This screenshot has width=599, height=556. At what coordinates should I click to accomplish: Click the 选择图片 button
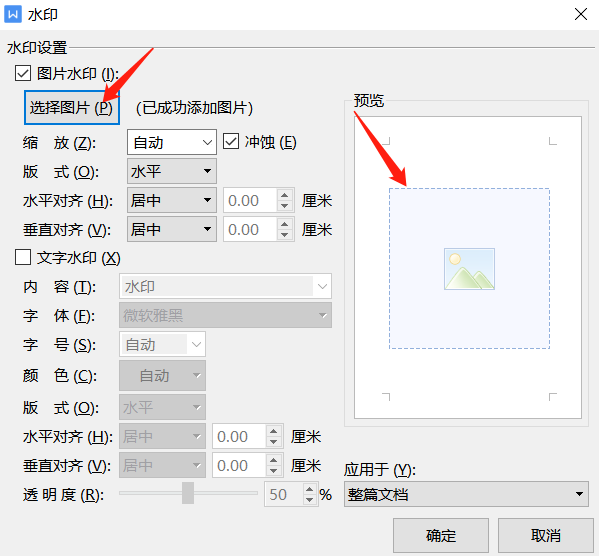[x=72, y=107]
